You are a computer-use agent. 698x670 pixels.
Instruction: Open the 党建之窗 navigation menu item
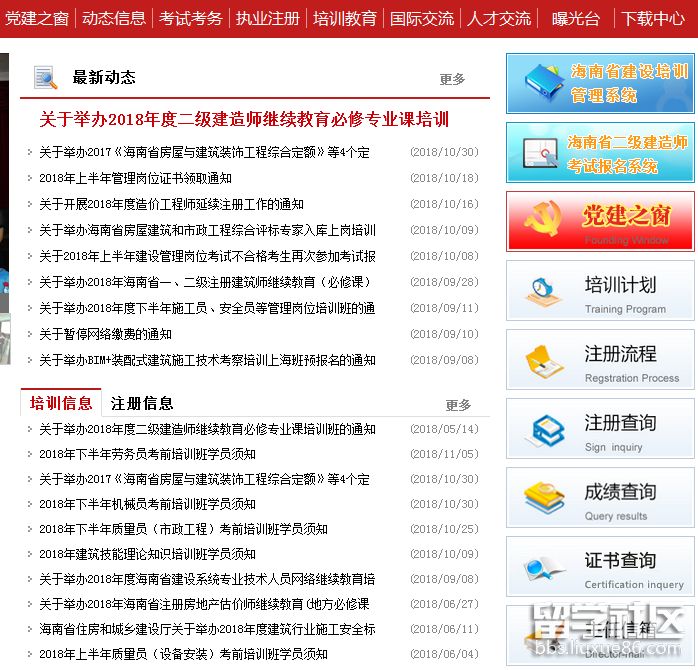click(37, 19)
